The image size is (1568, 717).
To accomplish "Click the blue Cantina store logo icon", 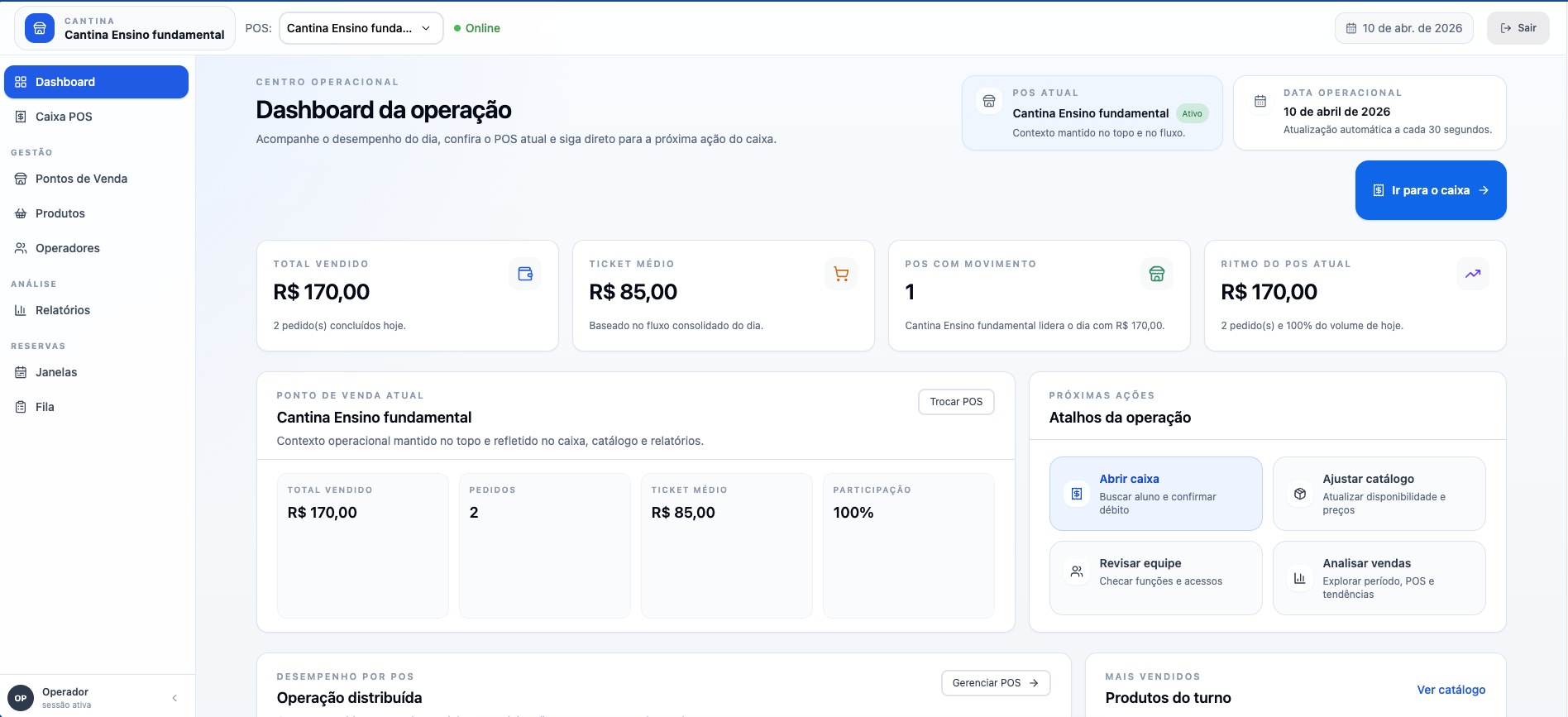I will point(40,28).
